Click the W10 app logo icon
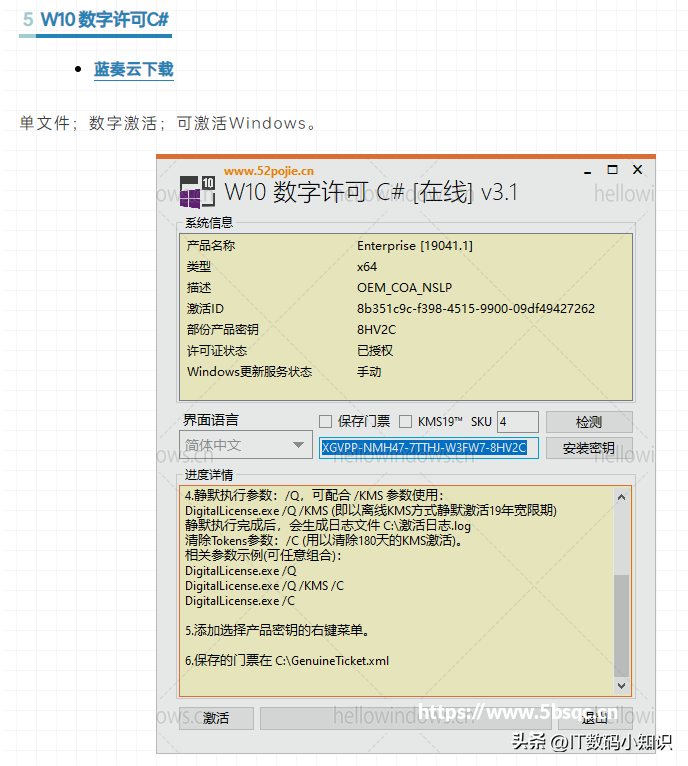This screenshot has height=766, width=688. (x=197, y=192)
